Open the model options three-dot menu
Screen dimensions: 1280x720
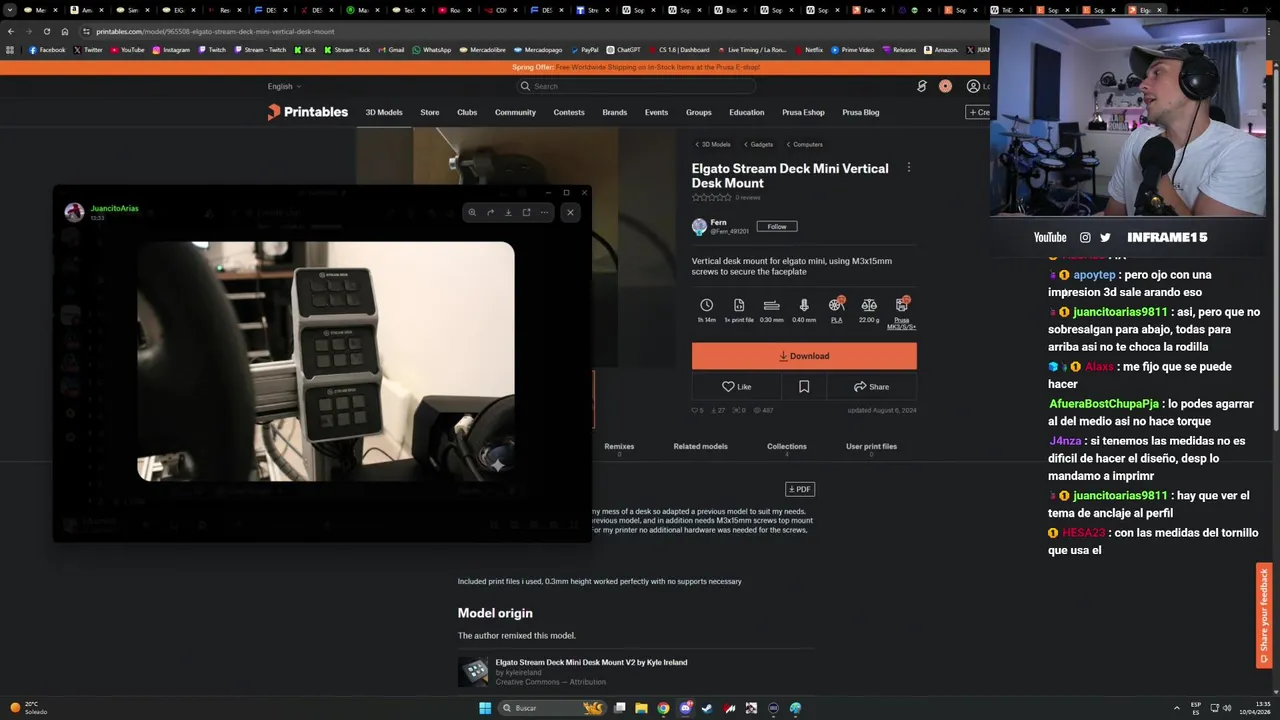point(908,168)
